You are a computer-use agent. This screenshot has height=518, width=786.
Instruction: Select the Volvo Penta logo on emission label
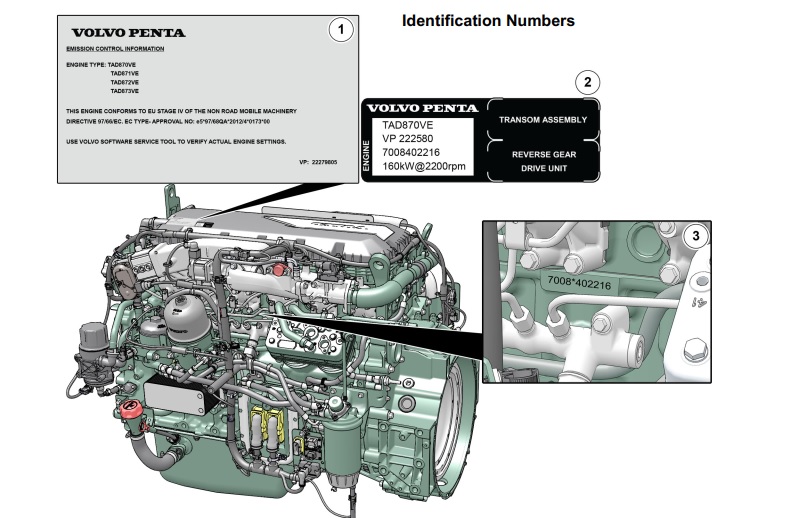pos(128,33)
